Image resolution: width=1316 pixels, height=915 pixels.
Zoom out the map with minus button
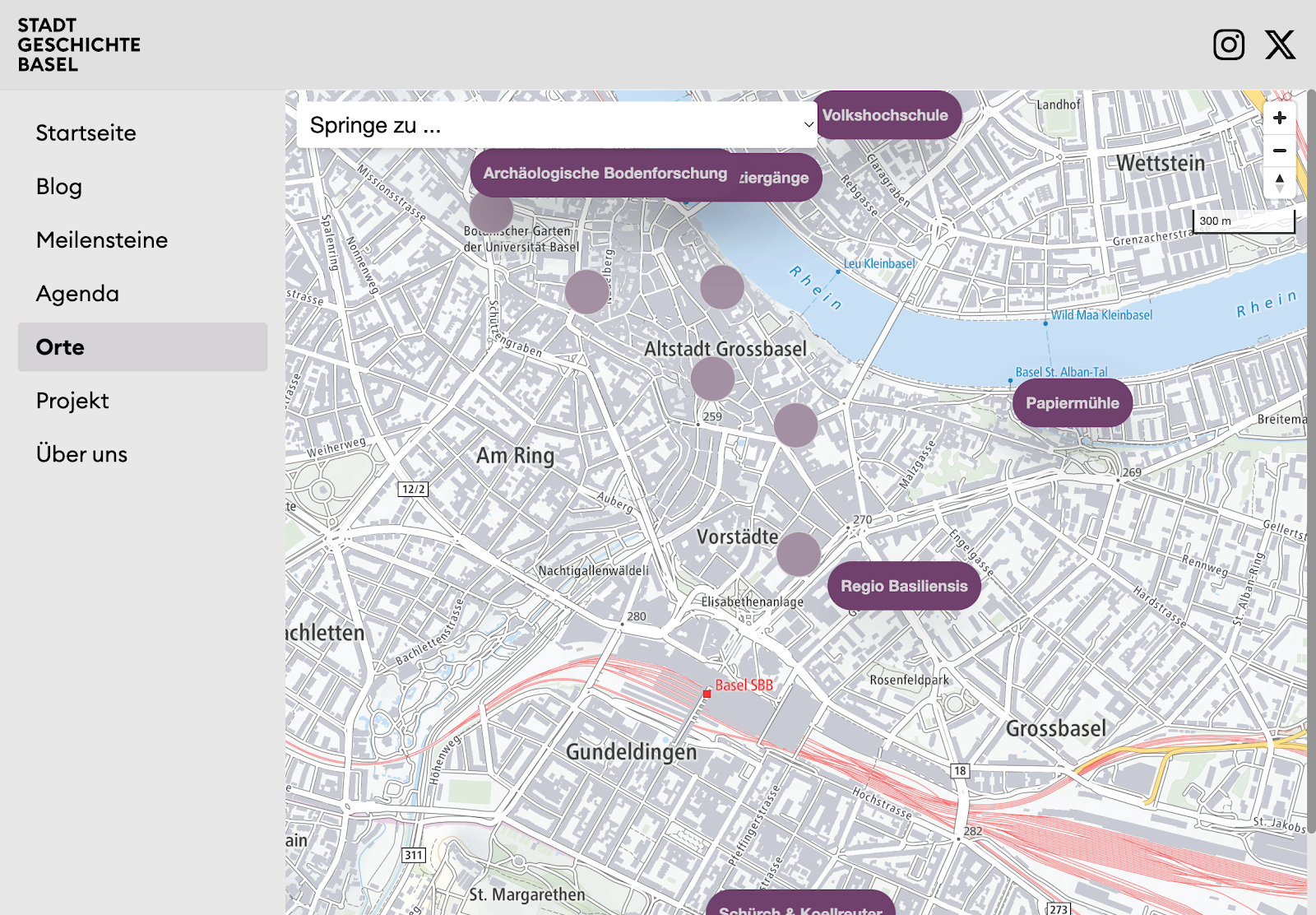1279,151
